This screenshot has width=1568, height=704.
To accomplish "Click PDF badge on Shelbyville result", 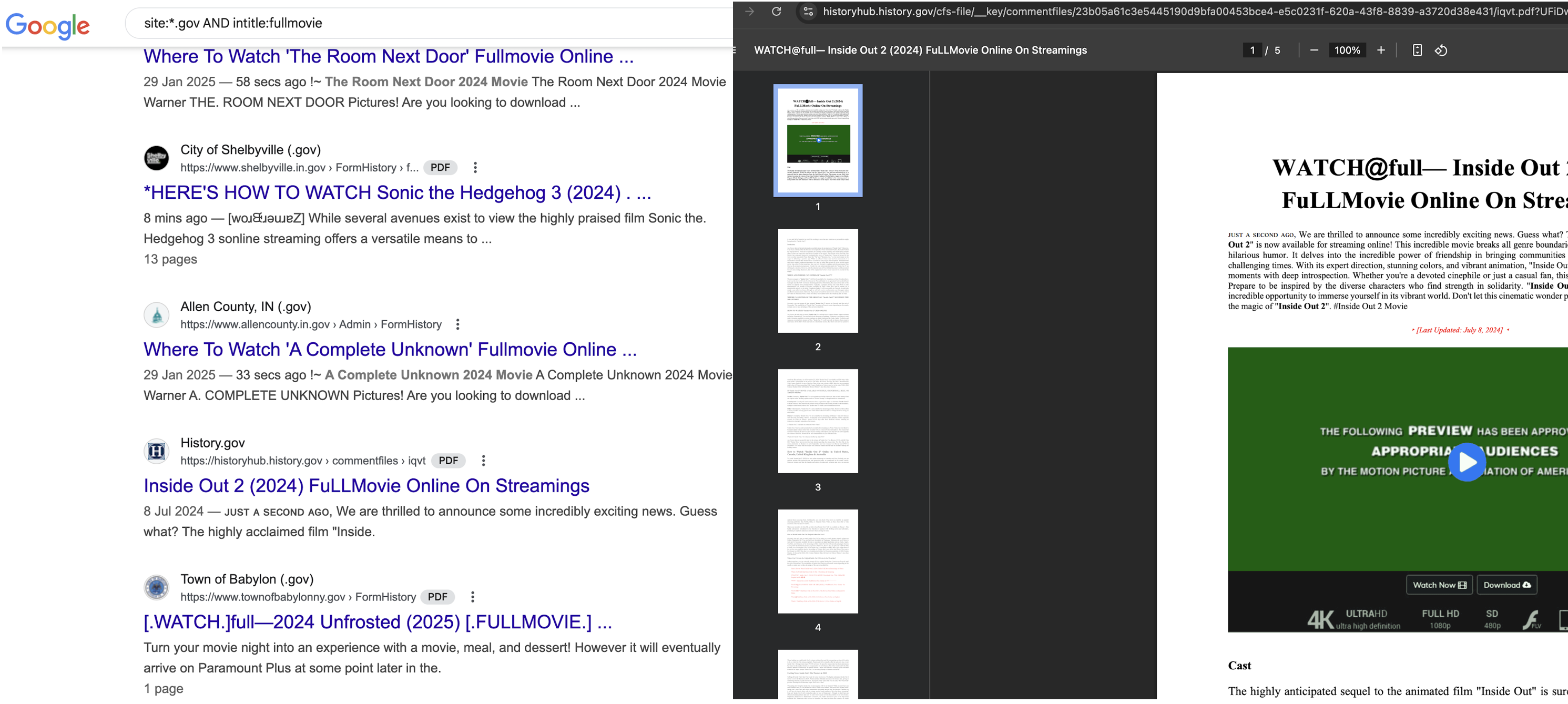I will tap(440, 167).
